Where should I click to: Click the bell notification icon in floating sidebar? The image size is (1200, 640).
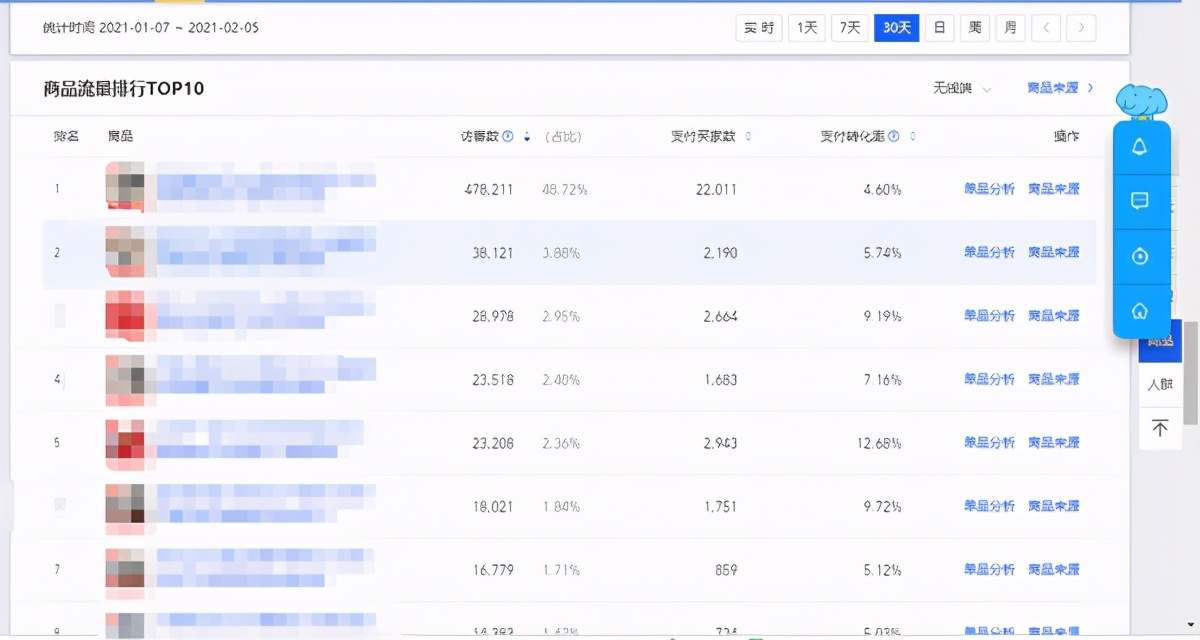click(1141, 147)
